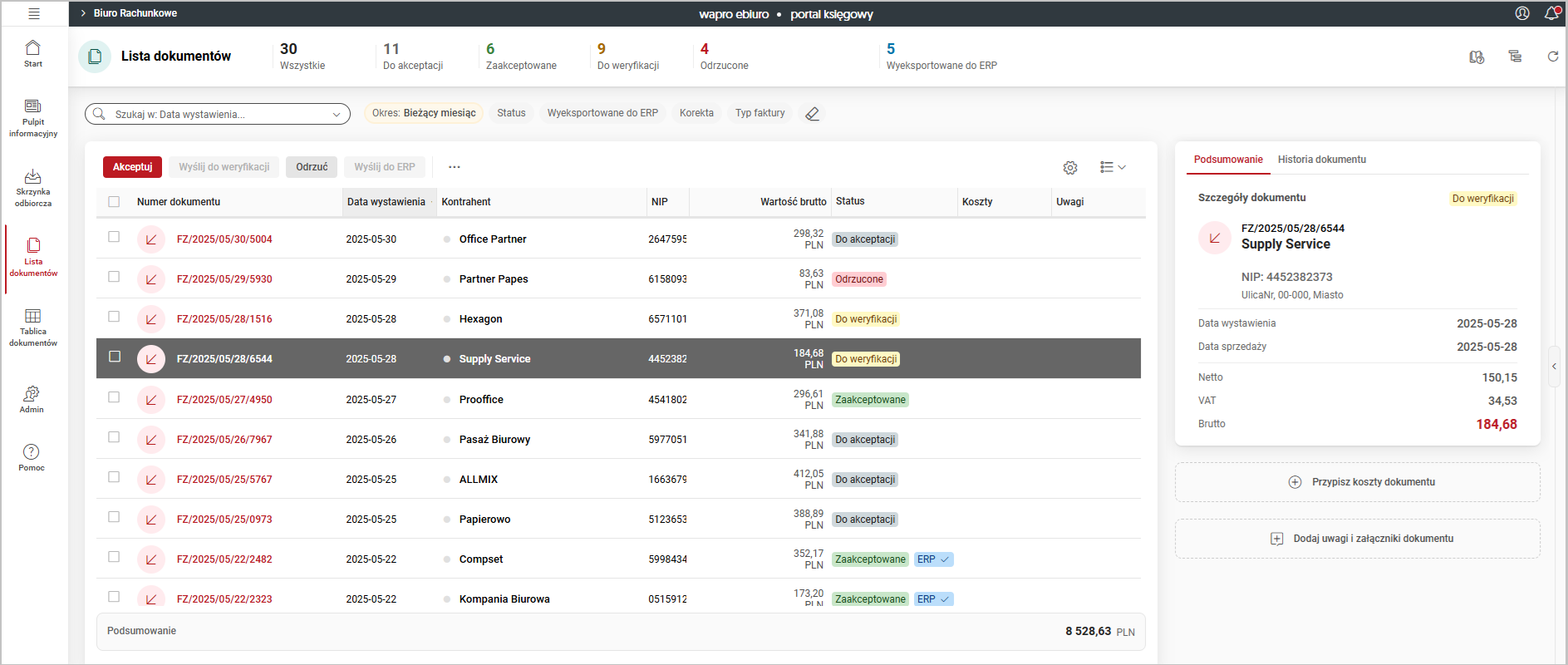
Task: Open list view options dropdown
Action: pyautogui.click(x=1113, y=167)
